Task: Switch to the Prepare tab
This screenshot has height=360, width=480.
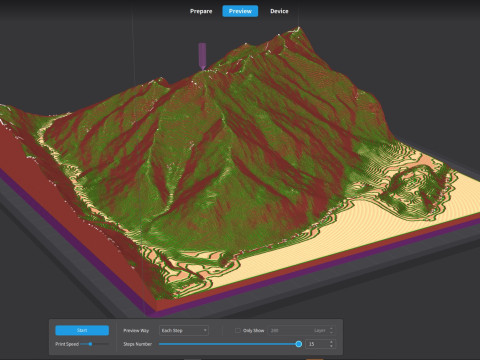Action: pyautogui.click(x=201, y=11)
